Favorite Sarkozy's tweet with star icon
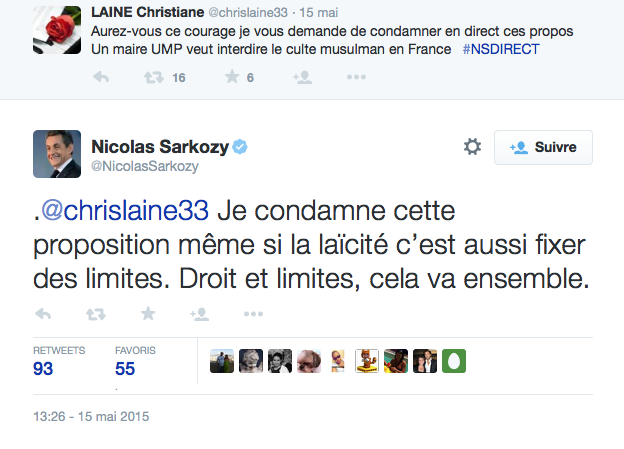The width and height of the screenshot is (624, 449). coord(148,314)
